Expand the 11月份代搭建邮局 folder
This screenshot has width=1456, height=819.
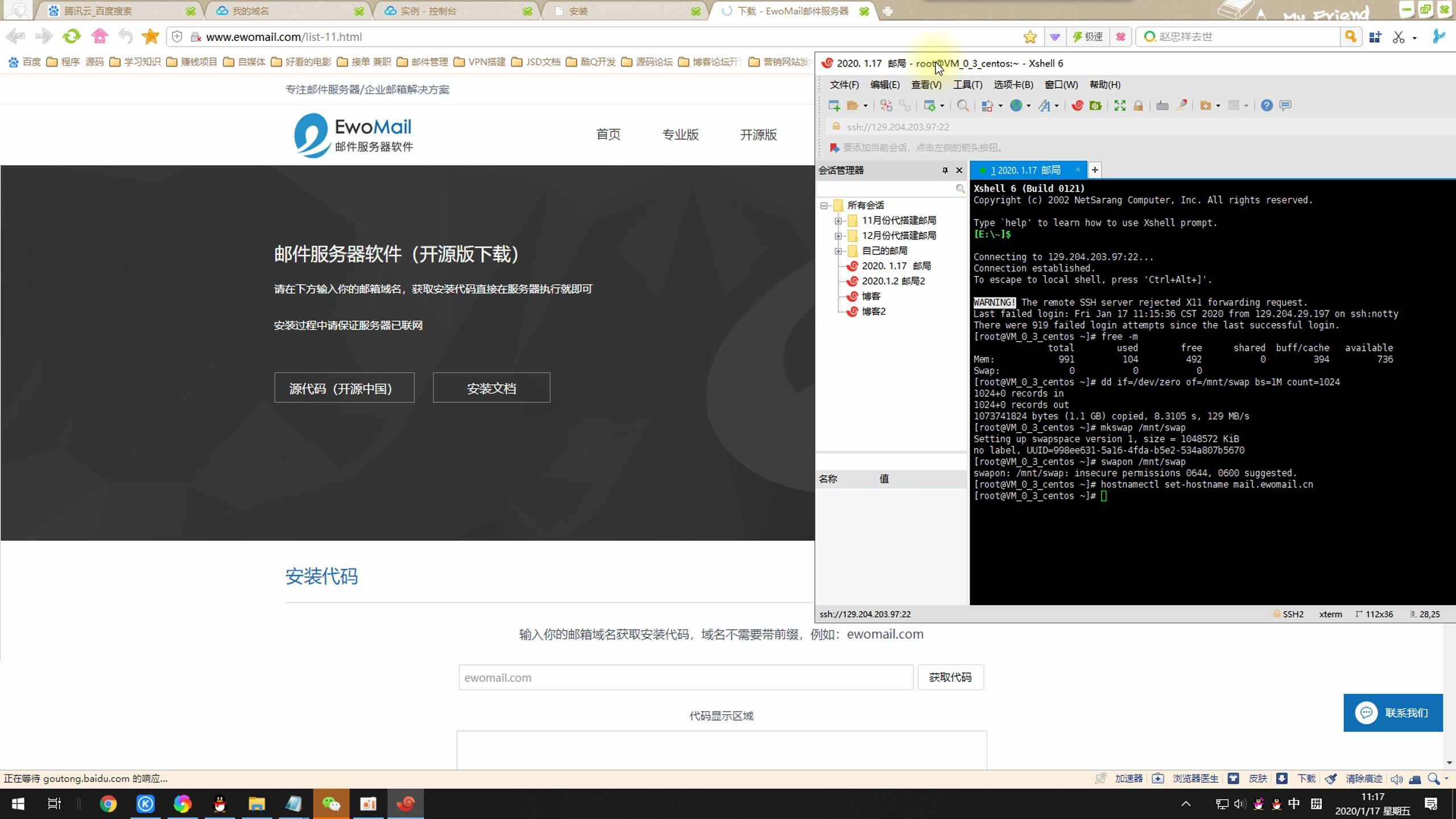pyautogui.click(x=838, y=221)
